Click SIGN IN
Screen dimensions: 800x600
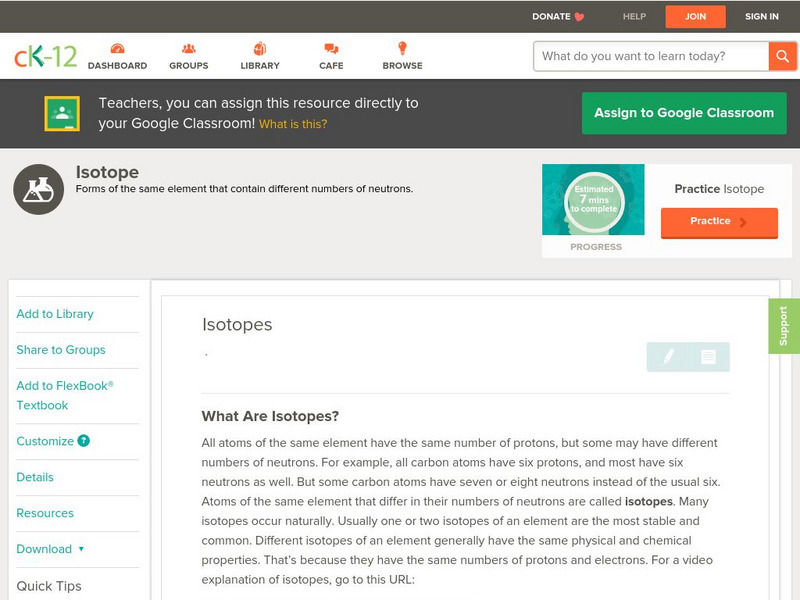click(x=762, y=16)
